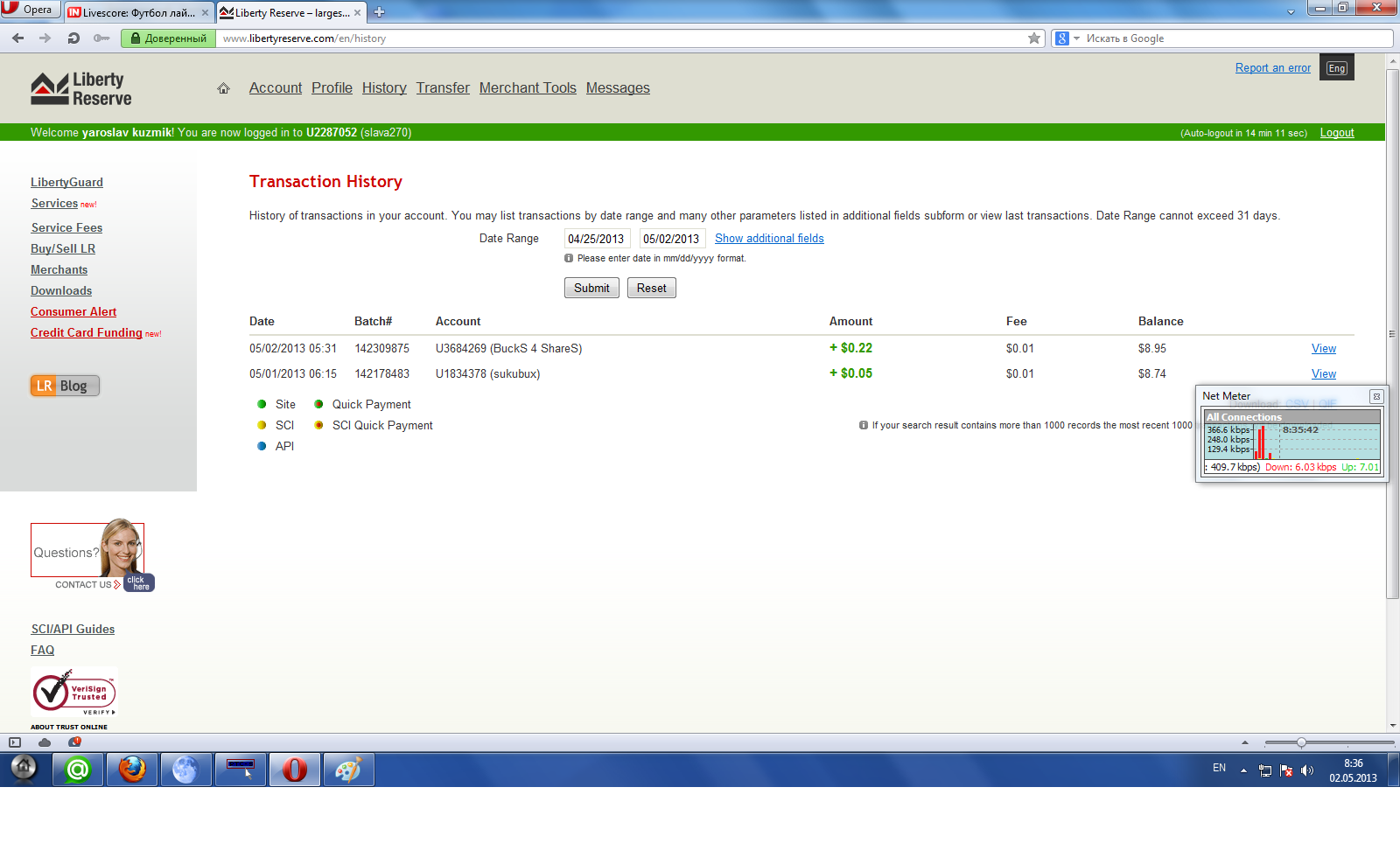Go back with the browser back arrow
This screenshot has height=850, width=1400.
point(18,38)
